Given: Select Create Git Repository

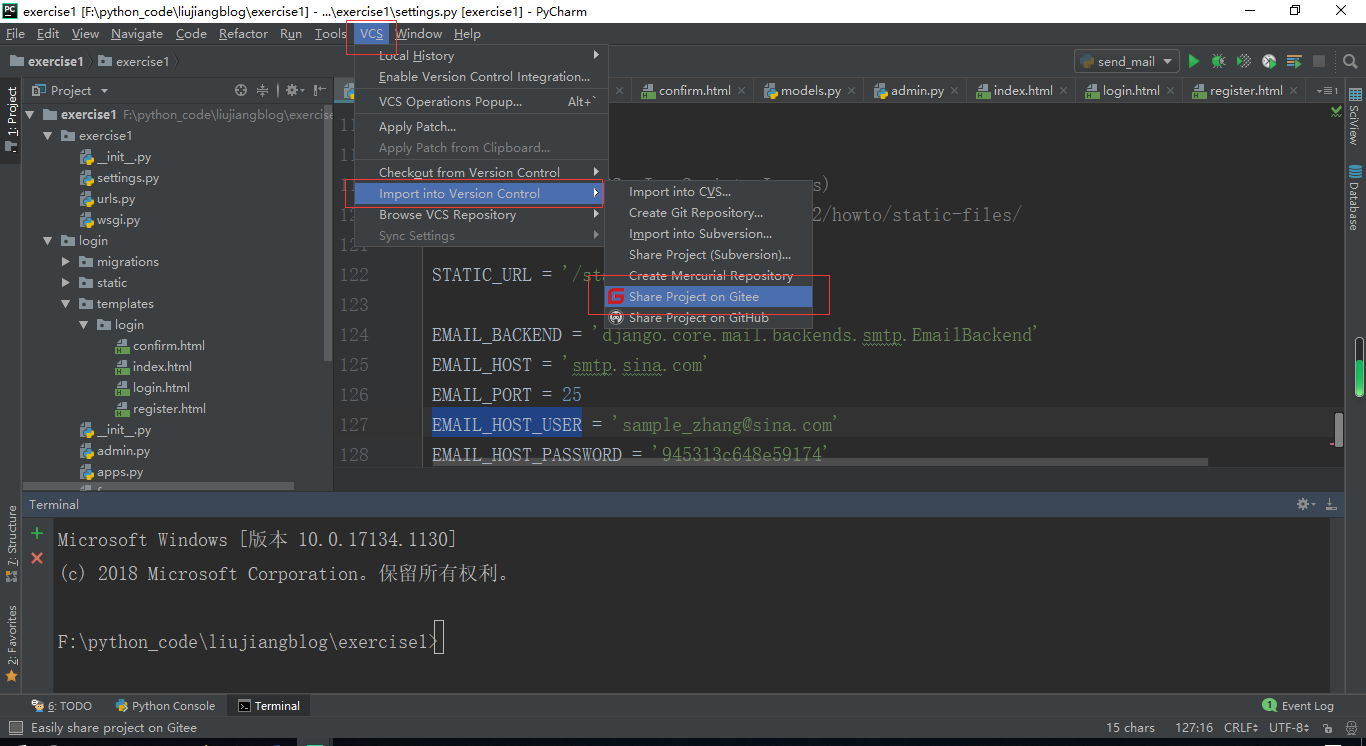Looking at the screenshot, I should coord(709,213).
